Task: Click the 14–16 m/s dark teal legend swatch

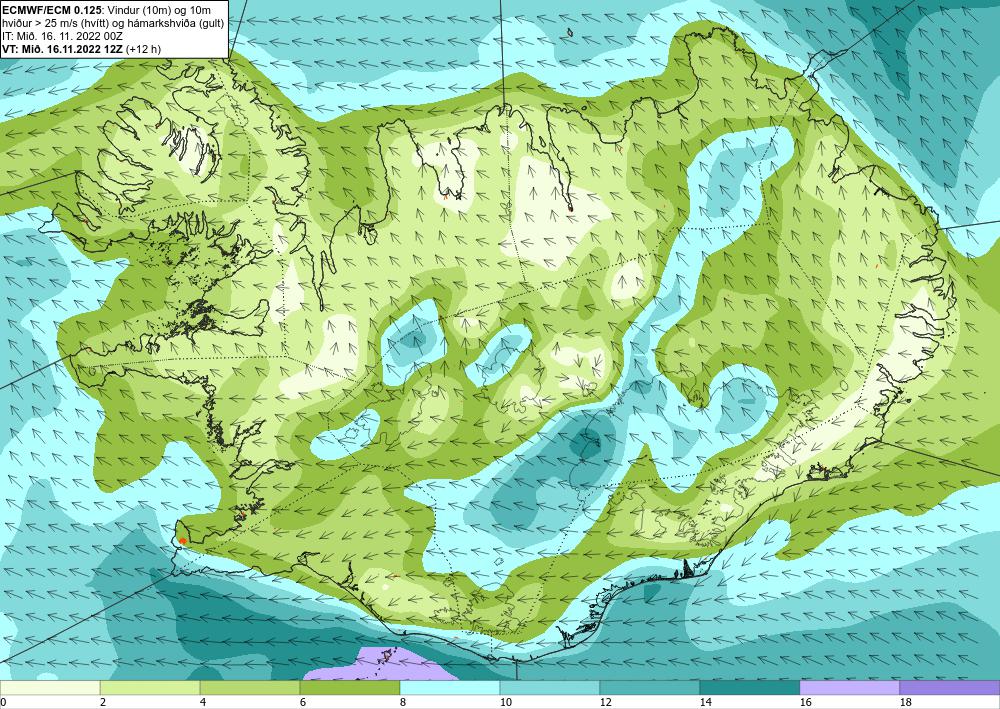Action: [750, 688]
